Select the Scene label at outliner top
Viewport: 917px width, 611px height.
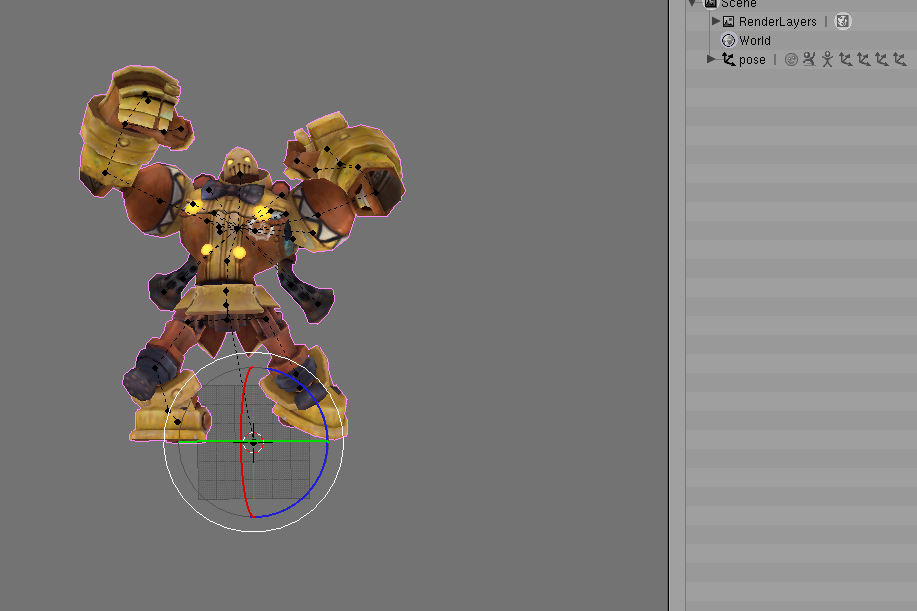(x=738, y=4)
